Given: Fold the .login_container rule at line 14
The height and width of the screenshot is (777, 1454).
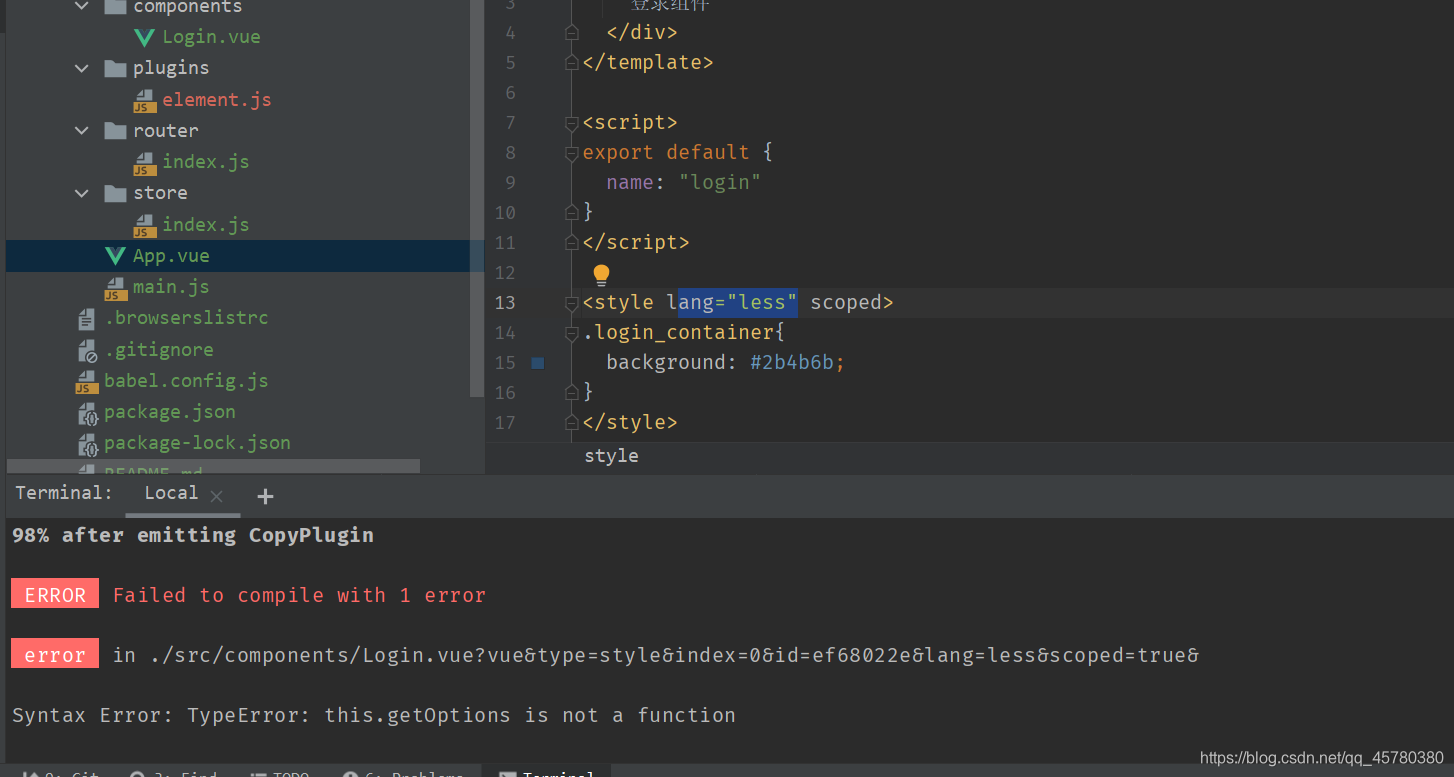Looking at the screenshot, I should pos(572,333).
